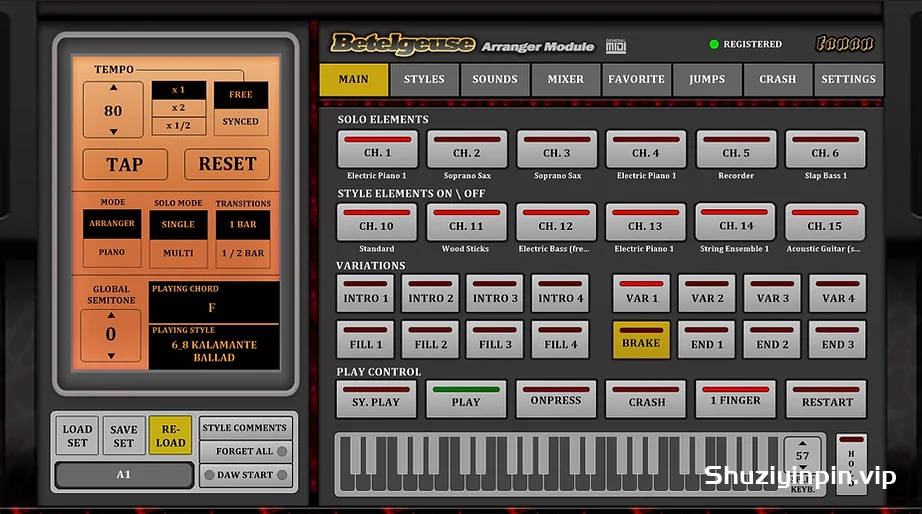Set transitions to 1 BAR
The height and width of the screenshot is (514, 922).
point(243,225)
